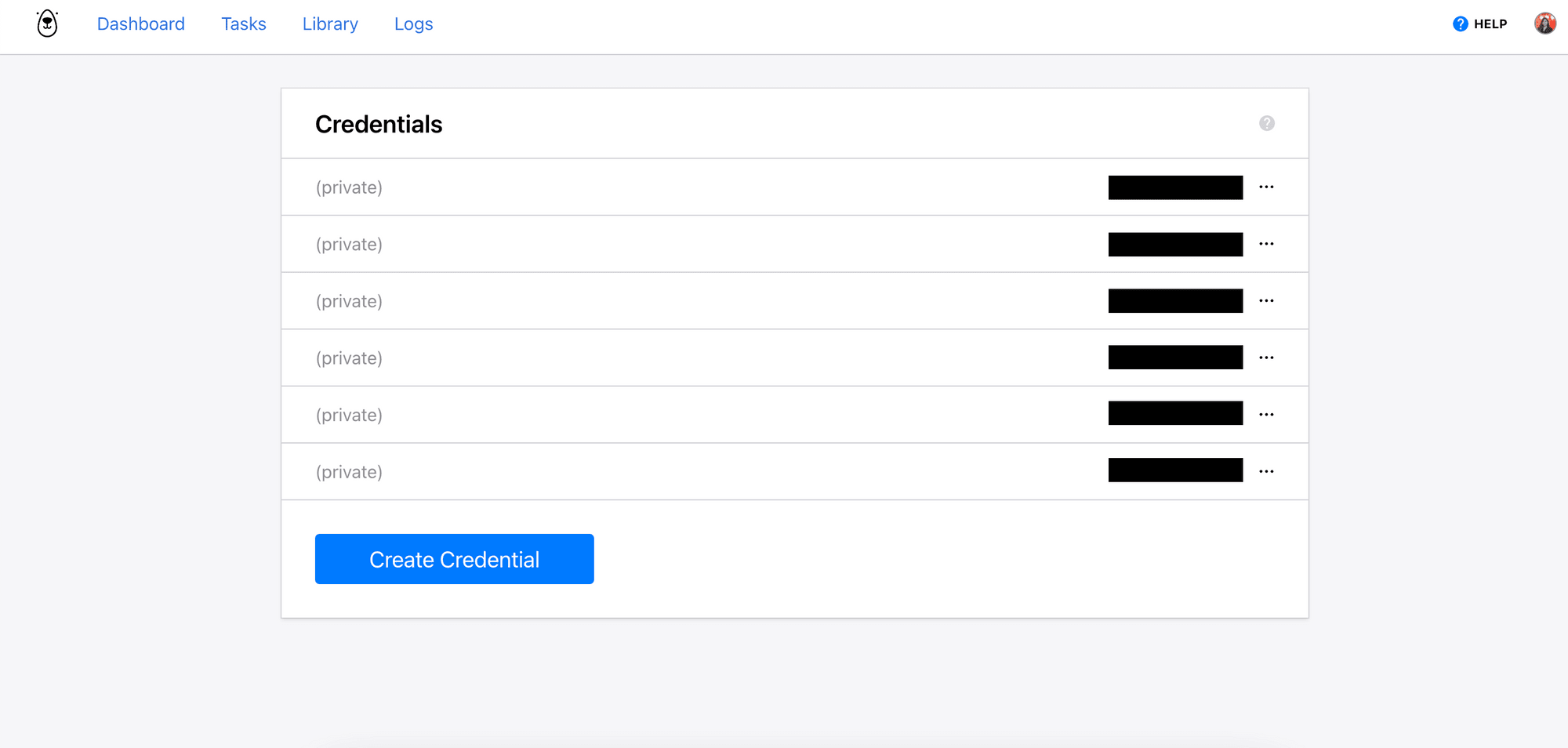
Task: Open the fourth credential's ellipsis menu
Action: (1267, 358)
